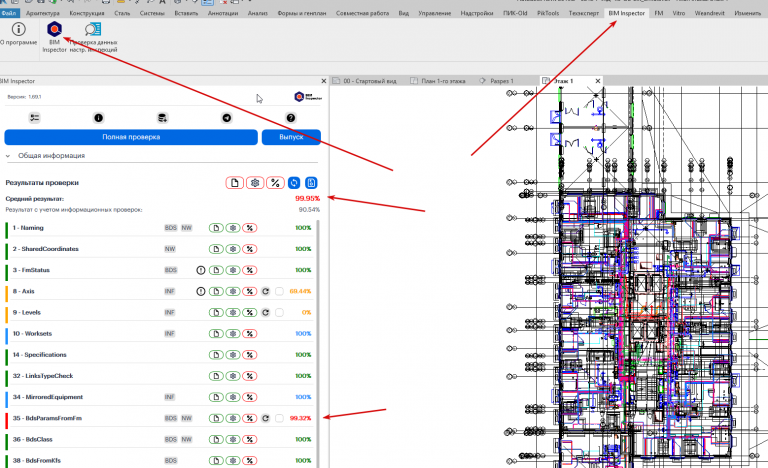Viewport: 768px width, 468px height.
Task: Click the INF tag on 9 - Levels row
Action: coord(169,312)
